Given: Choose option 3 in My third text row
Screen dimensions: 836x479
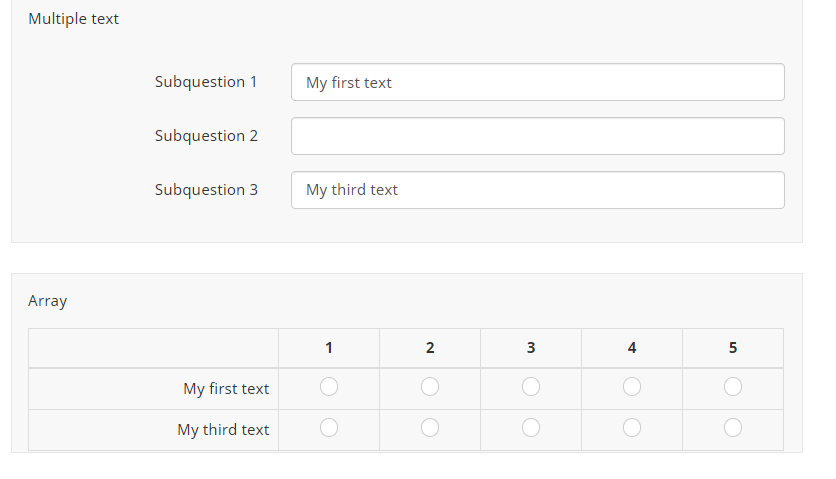Looking at the screenshot, I should (531, 427).
